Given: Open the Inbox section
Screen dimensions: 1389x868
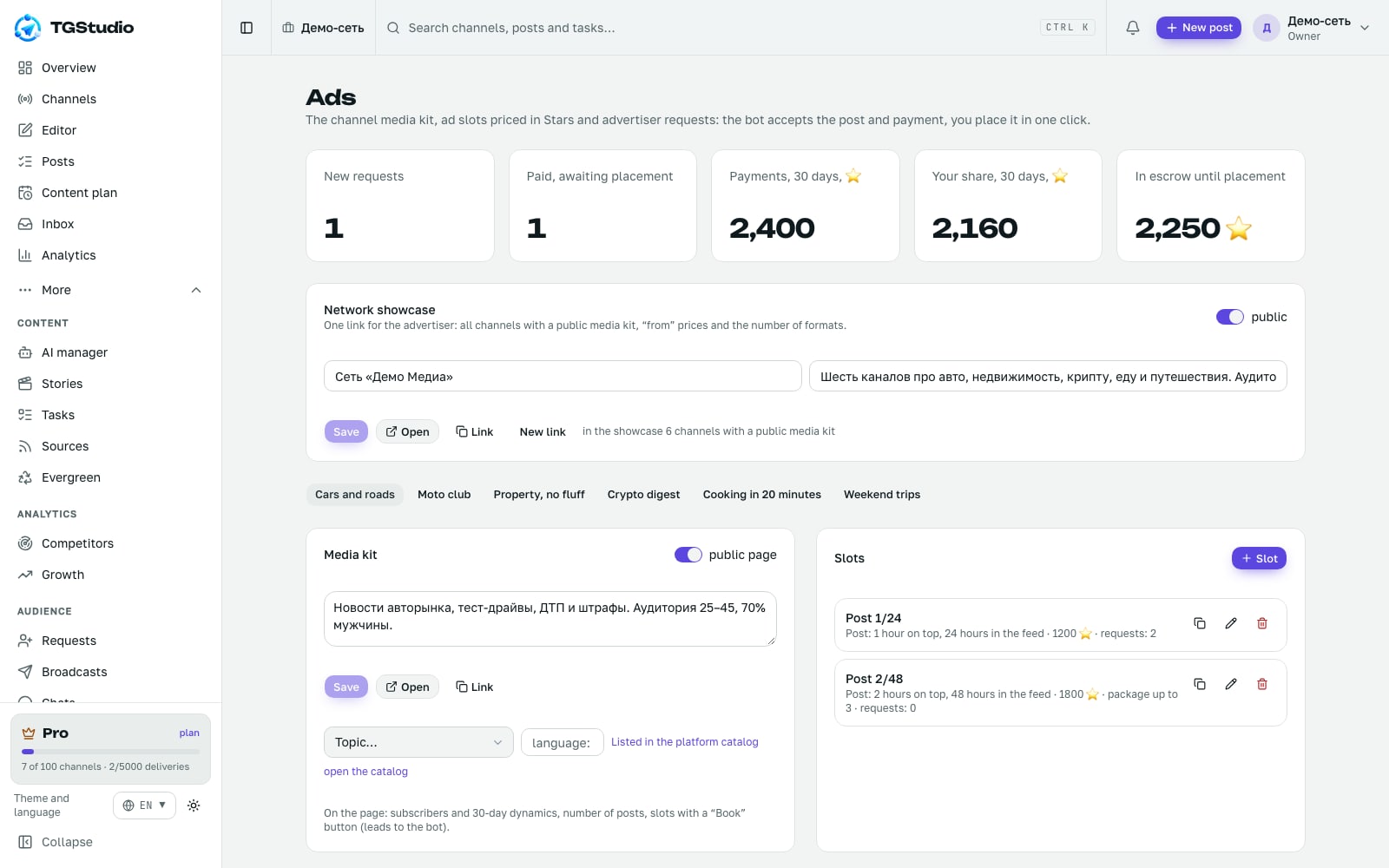Looking at the screenshot, I should [x=111, y=224].
